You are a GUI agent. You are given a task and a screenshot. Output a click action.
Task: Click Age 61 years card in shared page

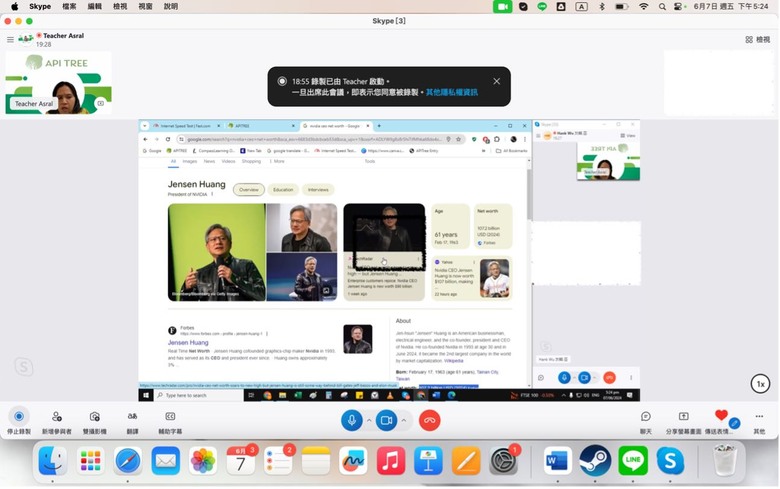click(x=450, y=227)
